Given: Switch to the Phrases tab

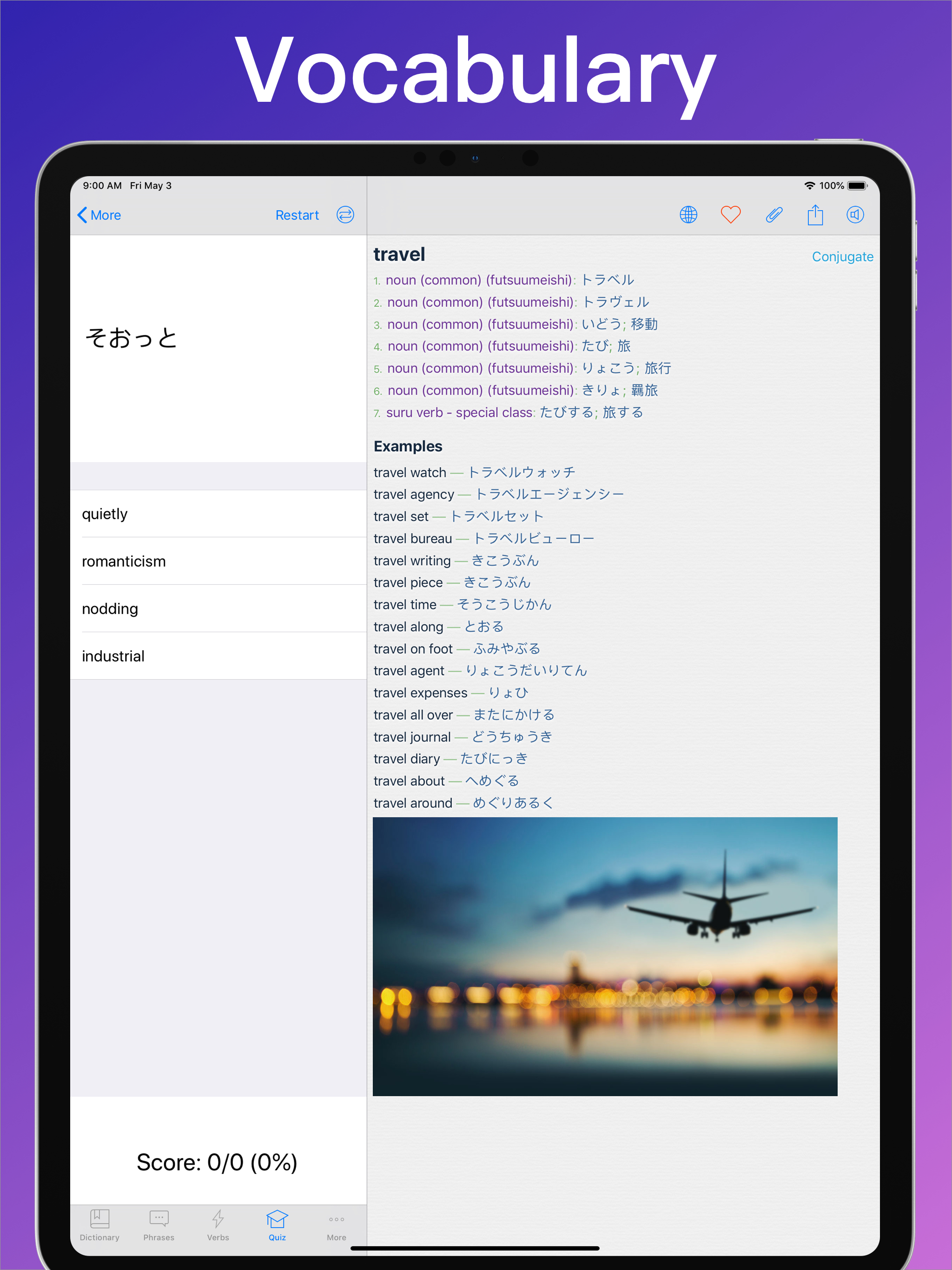Looking at the screenshot, I should pos(159,1225).
